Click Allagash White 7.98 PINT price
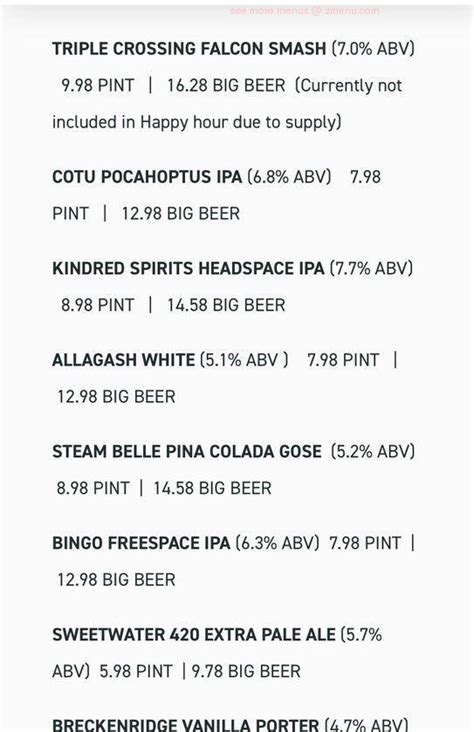The width and height of the screenshot is (474, 732). (343, 360)
